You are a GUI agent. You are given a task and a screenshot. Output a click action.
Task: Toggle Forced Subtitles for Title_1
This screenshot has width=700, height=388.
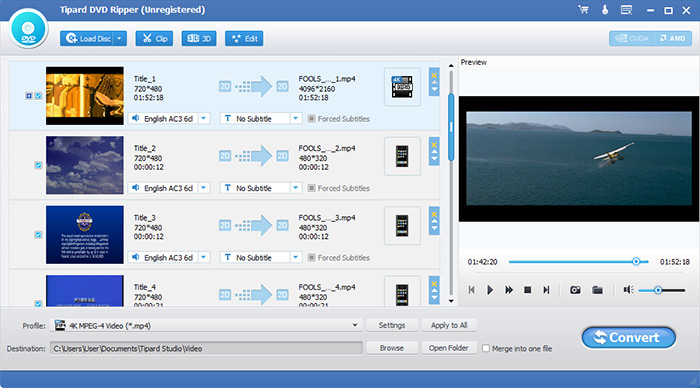point(312,119)
